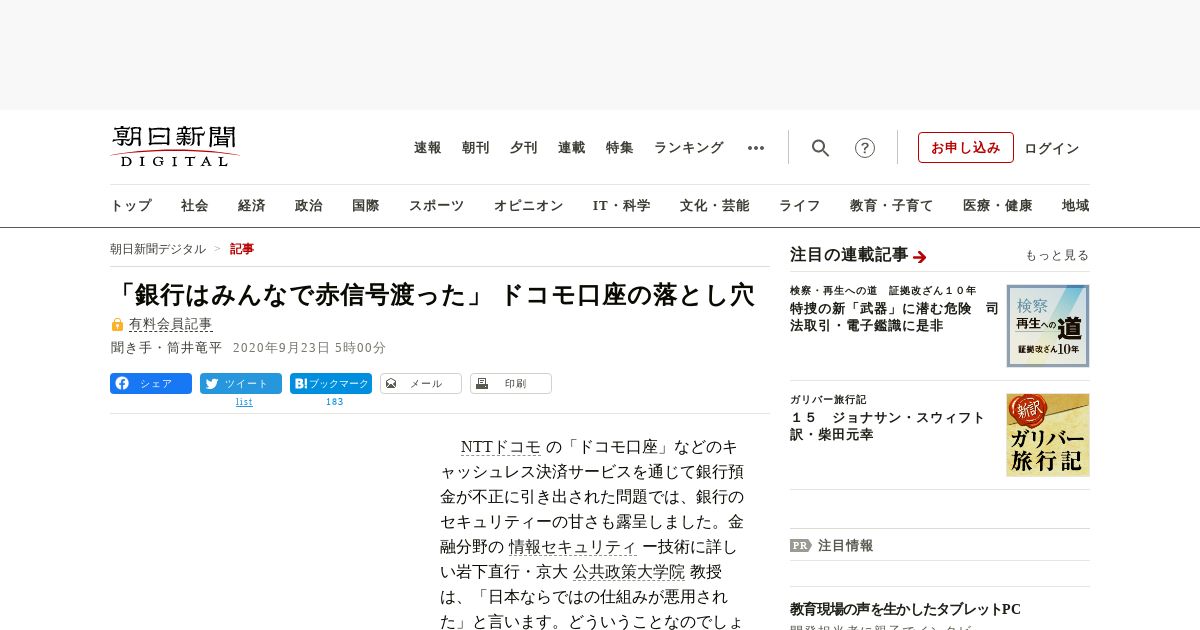Click the red arrow beside 注目の連載記事
The height and width of the screenshot is (630, 1200).
click(x=920, y=256)
